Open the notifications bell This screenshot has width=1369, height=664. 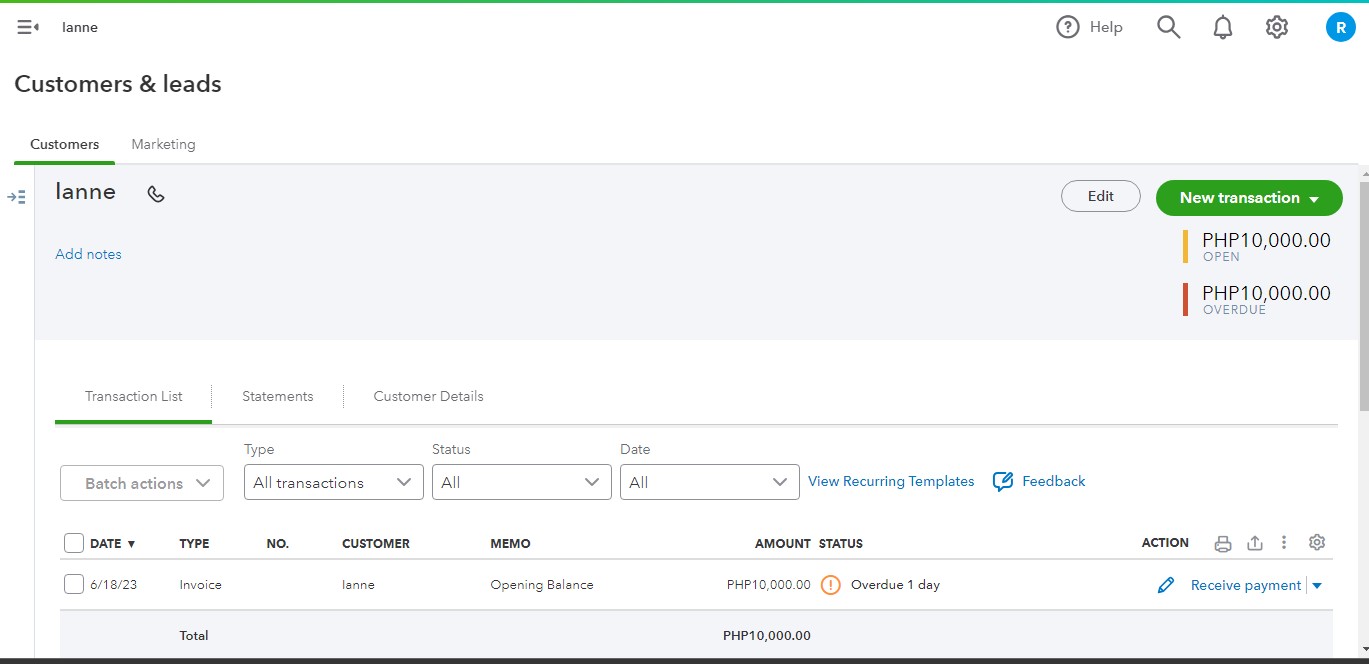point(1222,27)
